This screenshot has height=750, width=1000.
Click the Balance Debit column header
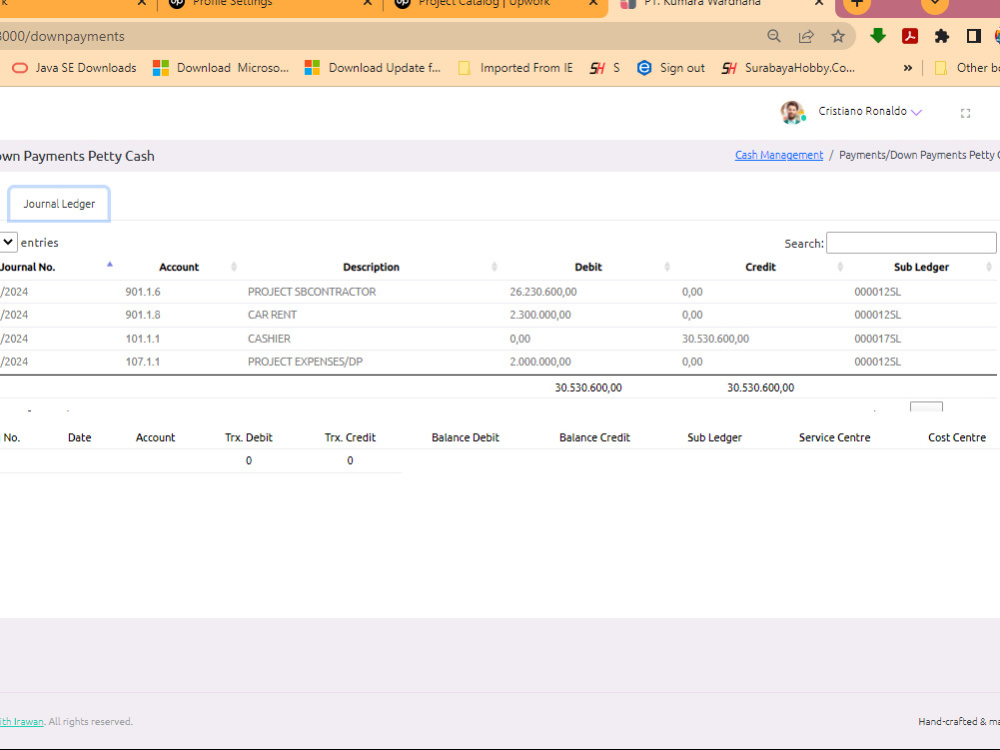(x=465, y=438)
